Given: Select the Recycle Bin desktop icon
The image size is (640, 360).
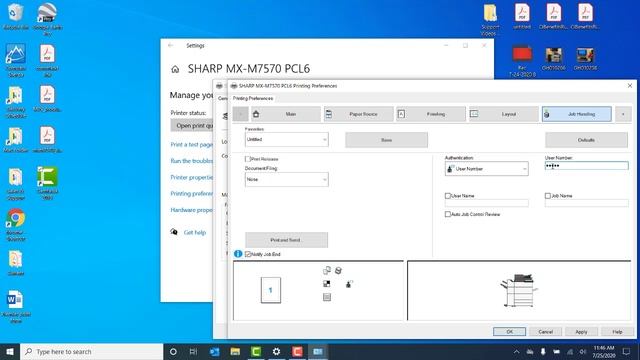Looking at the screenshot, I should coord(16,17).
